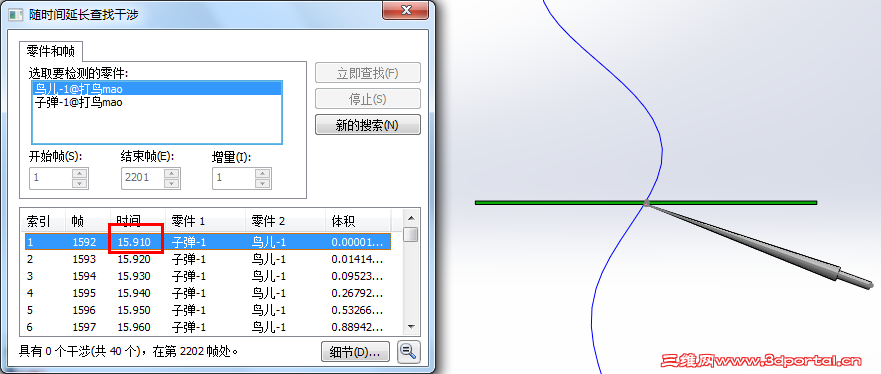Screen dimensions: 881x374
Task: Click the magnifier zoom icon button
Action: (x=408, y=352)
